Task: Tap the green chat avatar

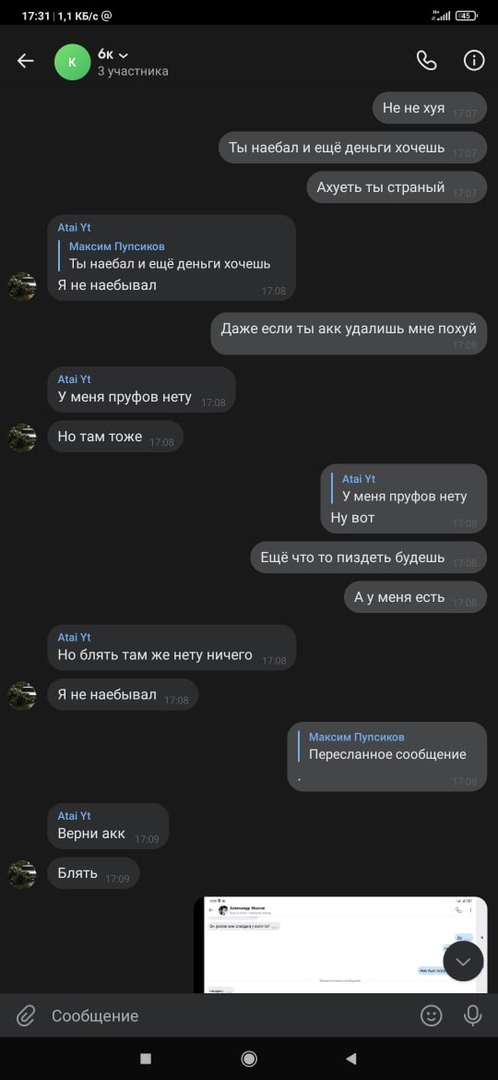Action: [72, 62]
